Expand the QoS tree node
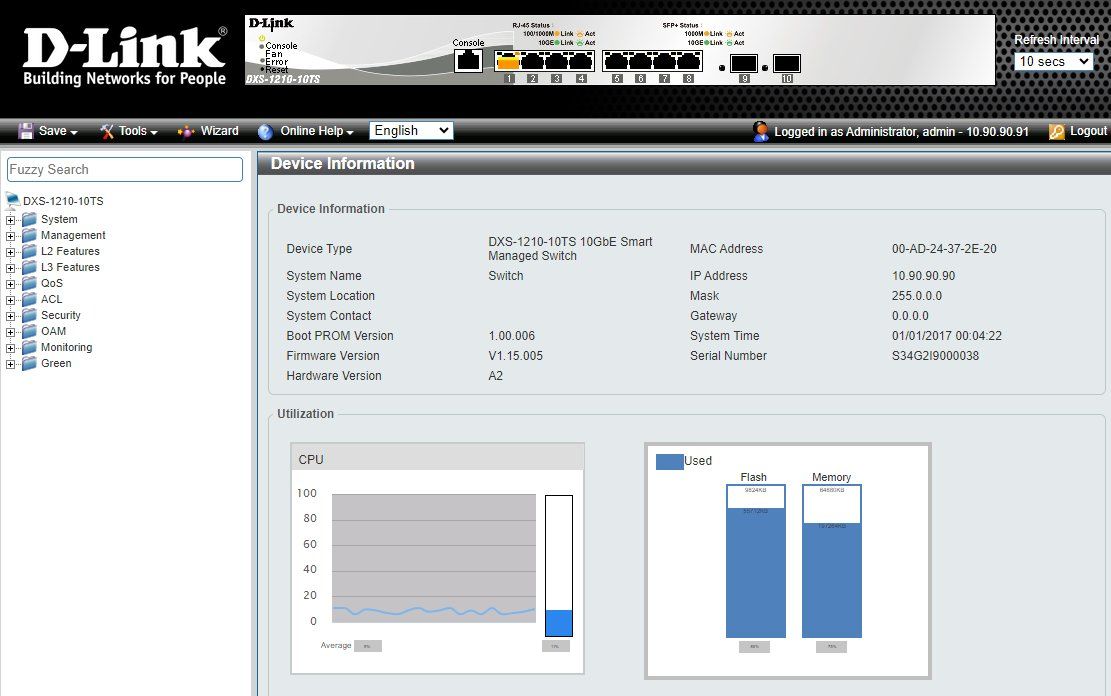The image size is (1111, 696). [10, 284]
